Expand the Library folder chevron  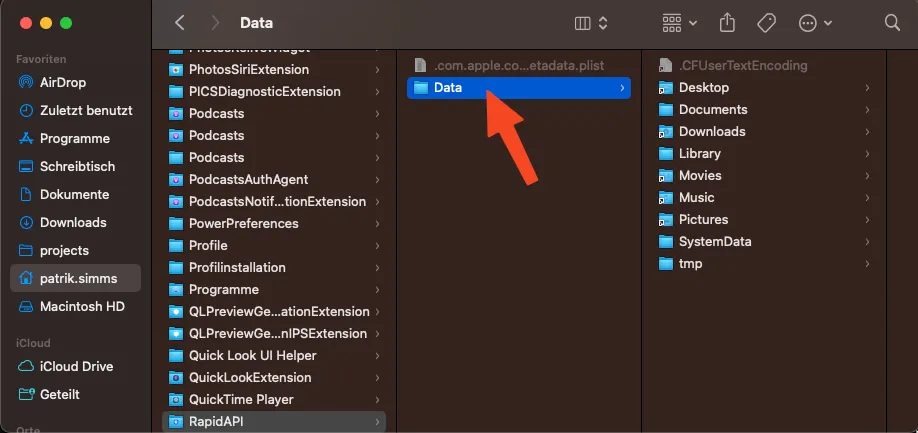(x=867, y=154)
